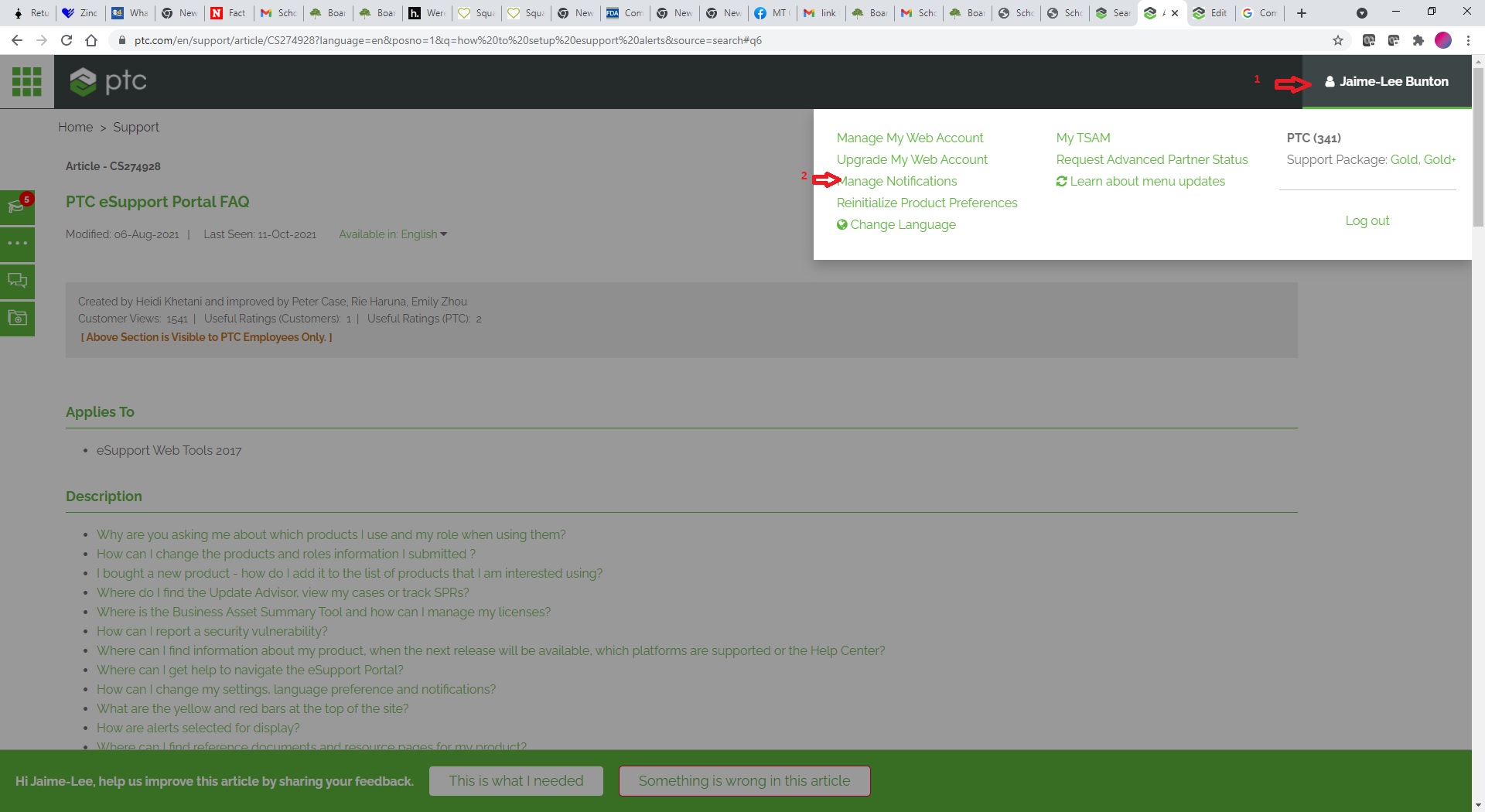Click the user profile icon for Jaime-Lee Bunton
The width and height of the screenshot is (1485, 812).
(1329, 81)
